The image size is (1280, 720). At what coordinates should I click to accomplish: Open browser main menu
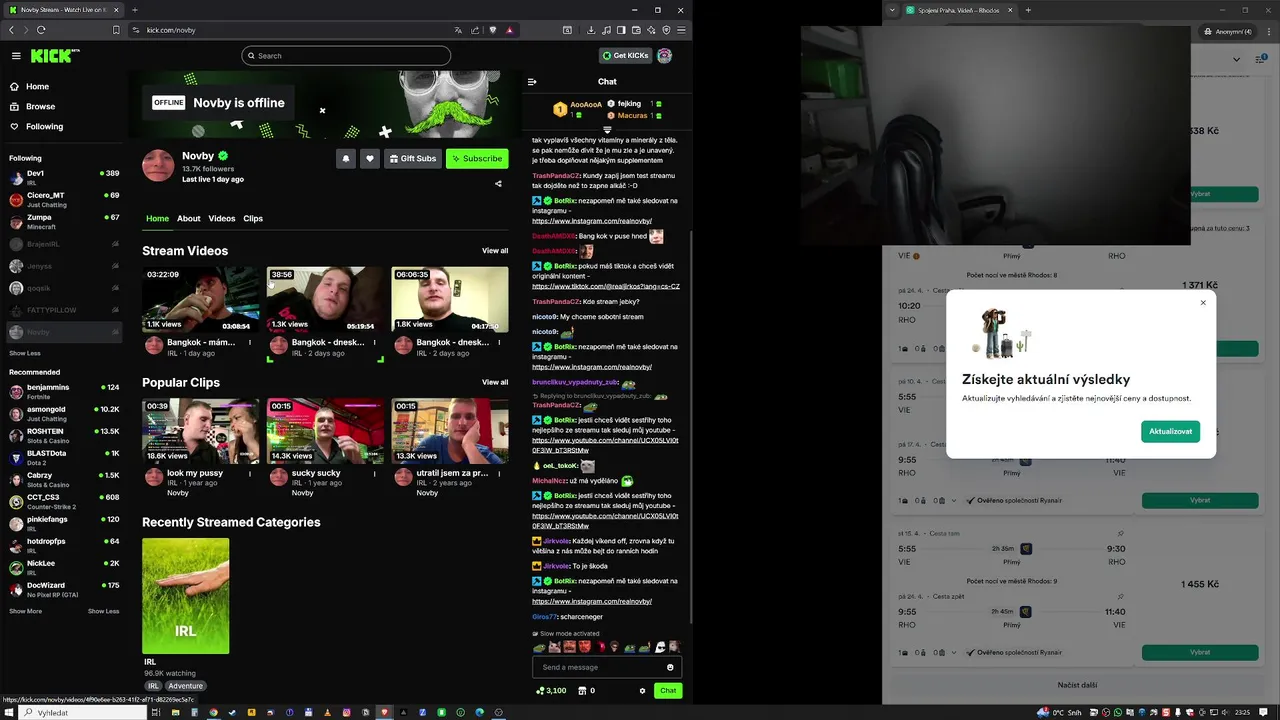pos(681,30)
